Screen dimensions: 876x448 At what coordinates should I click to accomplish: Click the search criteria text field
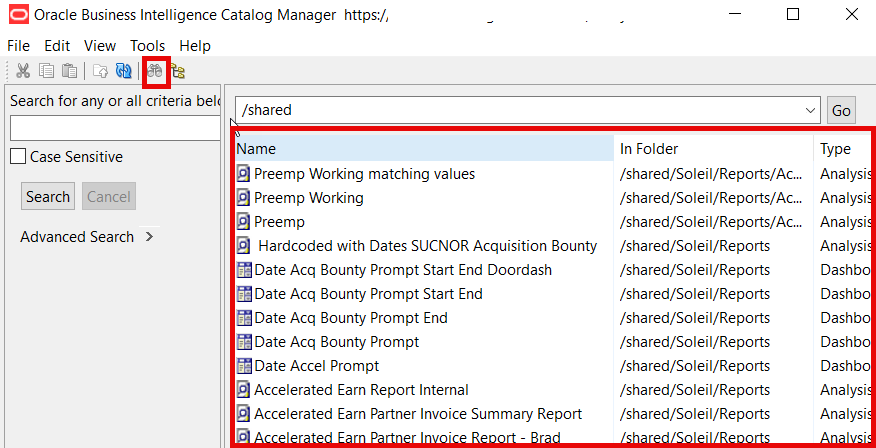(115, 128)
